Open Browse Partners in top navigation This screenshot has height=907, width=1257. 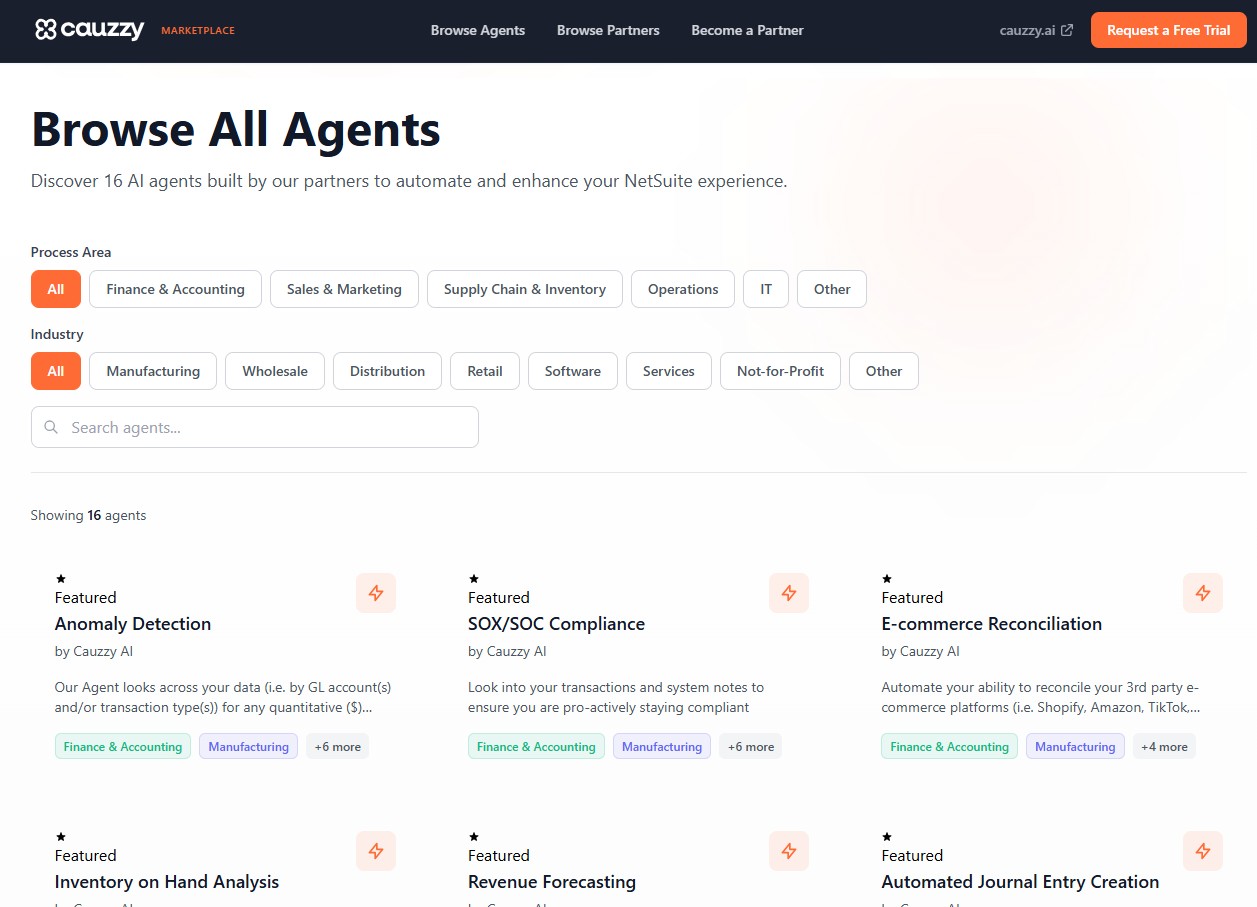tap(608, 30)
